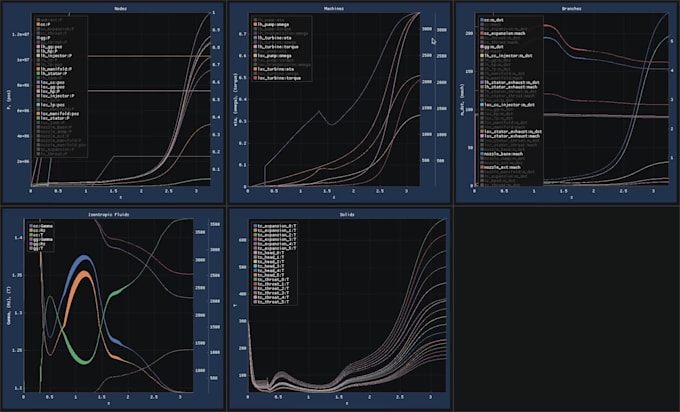The image size is (680, 412).
Task: Toggle lox_cc_injector:m_dot in Branches legend
Action: pos(507,105)
